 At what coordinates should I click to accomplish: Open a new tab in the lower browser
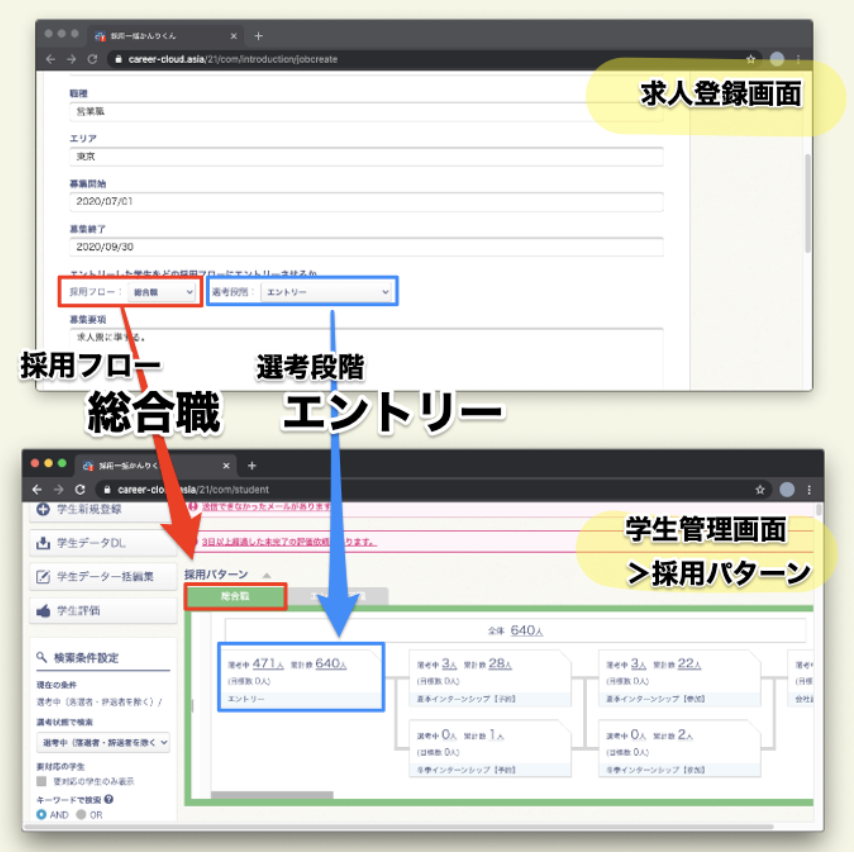pyautogui.click(x=252, y=465)
